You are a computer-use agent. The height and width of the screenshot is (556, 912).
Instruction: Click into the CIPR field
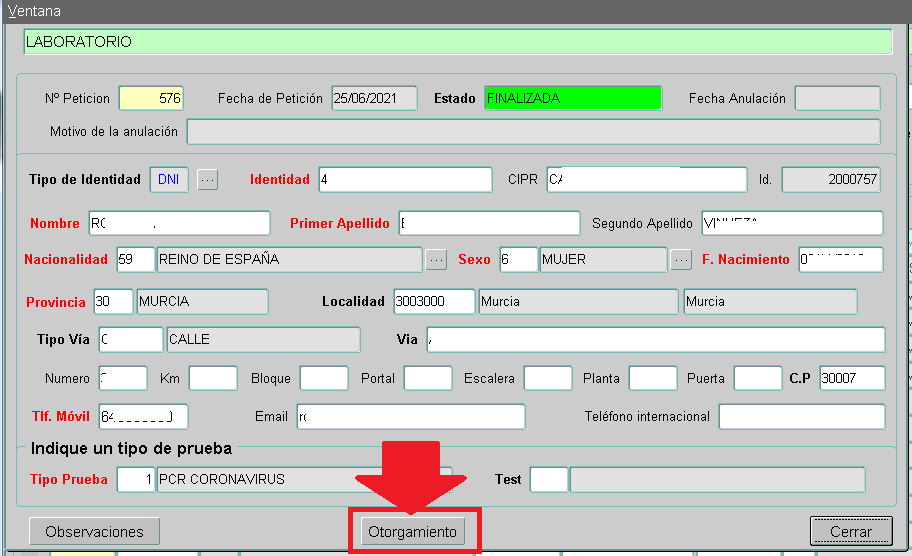(x=646, y=180)
